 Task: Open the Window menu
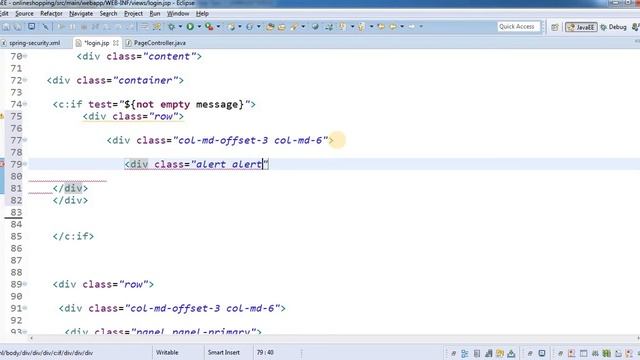pyautogui.click(x=178, y=13)
